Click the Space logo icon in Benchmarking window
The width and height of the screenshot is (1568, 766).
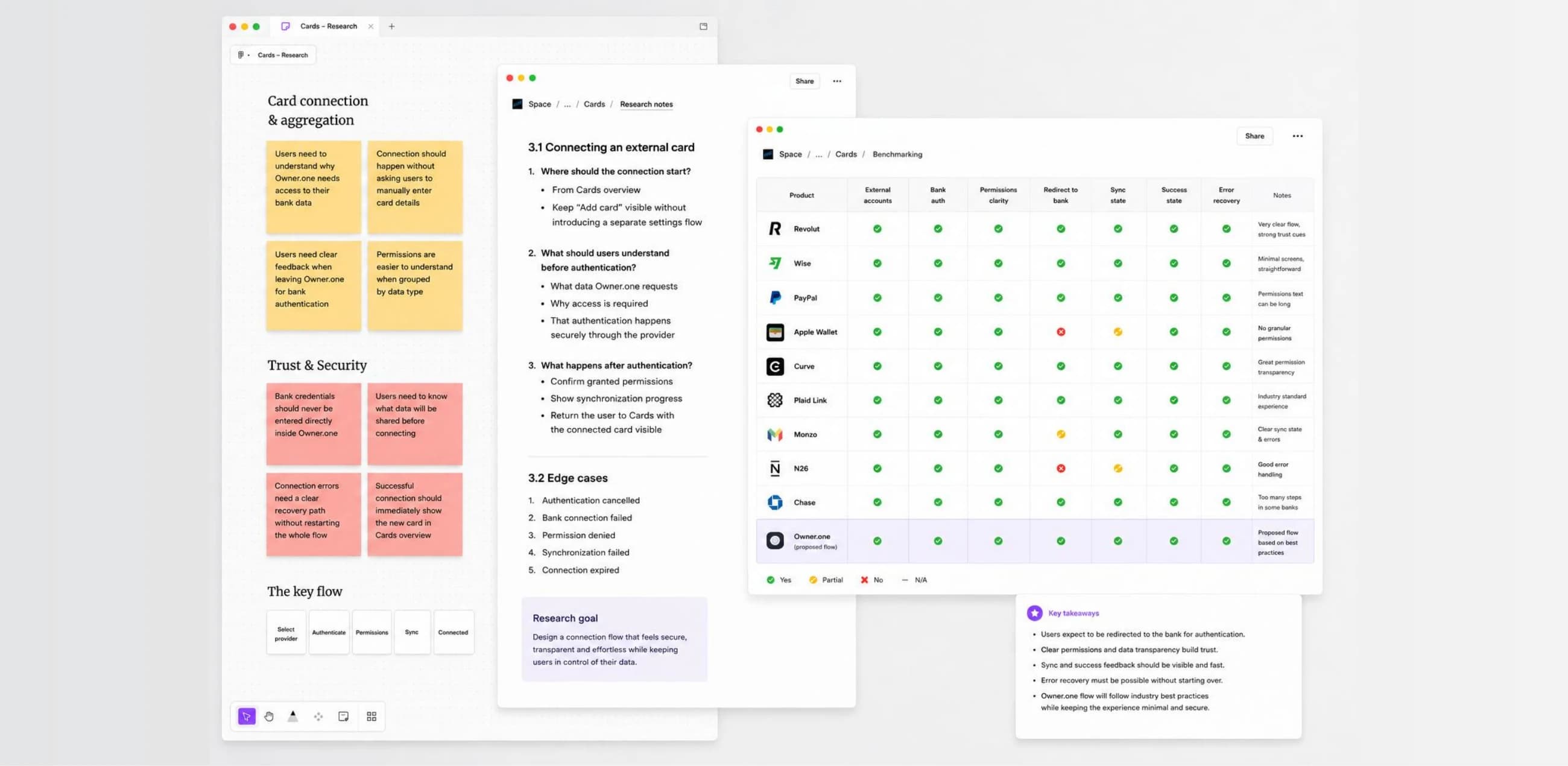point(768,154)
